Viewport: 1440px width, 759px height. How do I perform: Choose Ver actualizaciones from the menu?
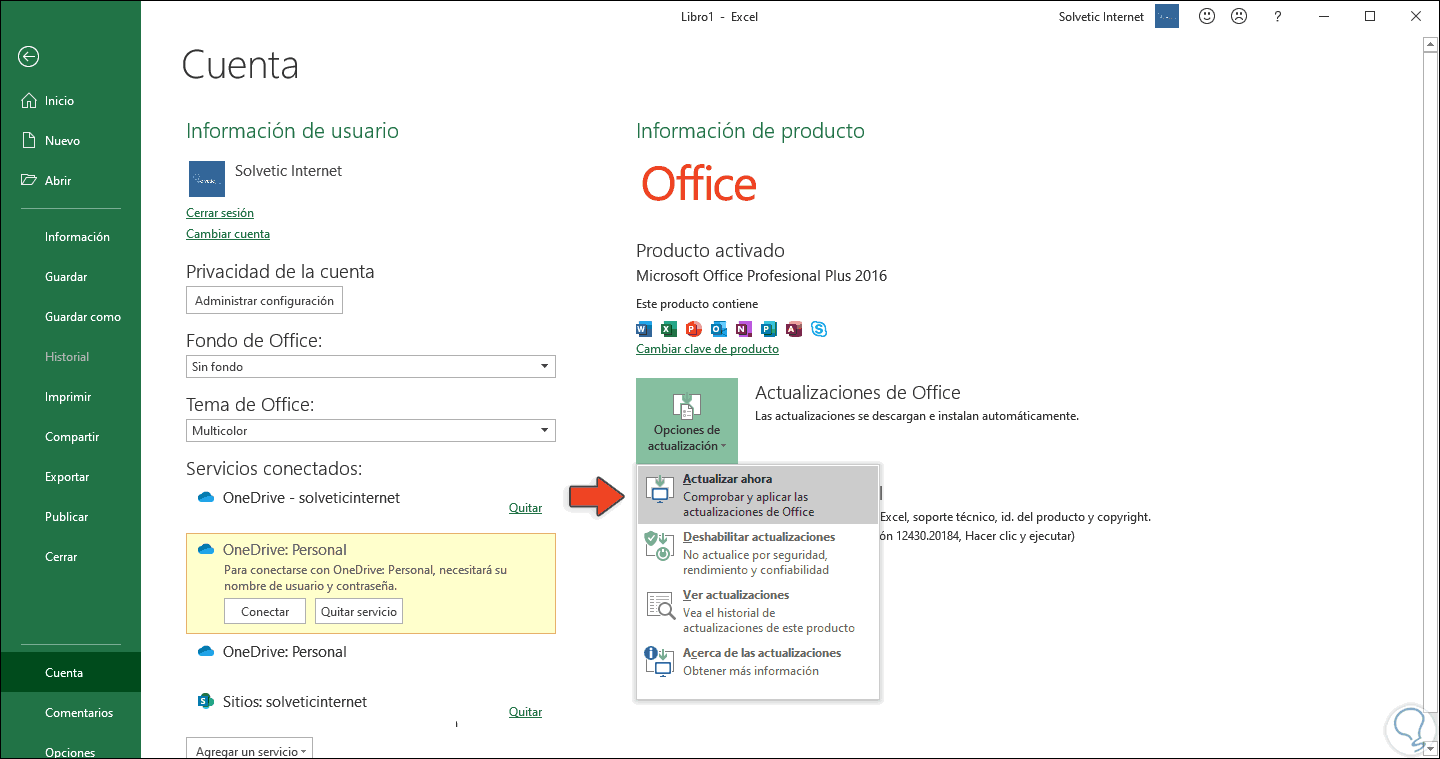[758, 611]
